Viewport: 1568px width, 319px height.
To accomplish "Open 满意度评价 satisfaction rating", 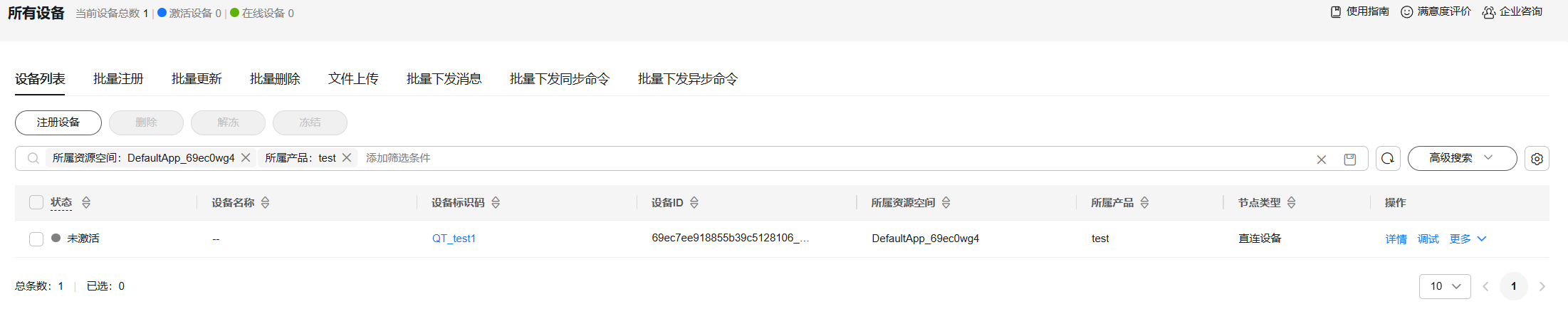I will 1436,12.
